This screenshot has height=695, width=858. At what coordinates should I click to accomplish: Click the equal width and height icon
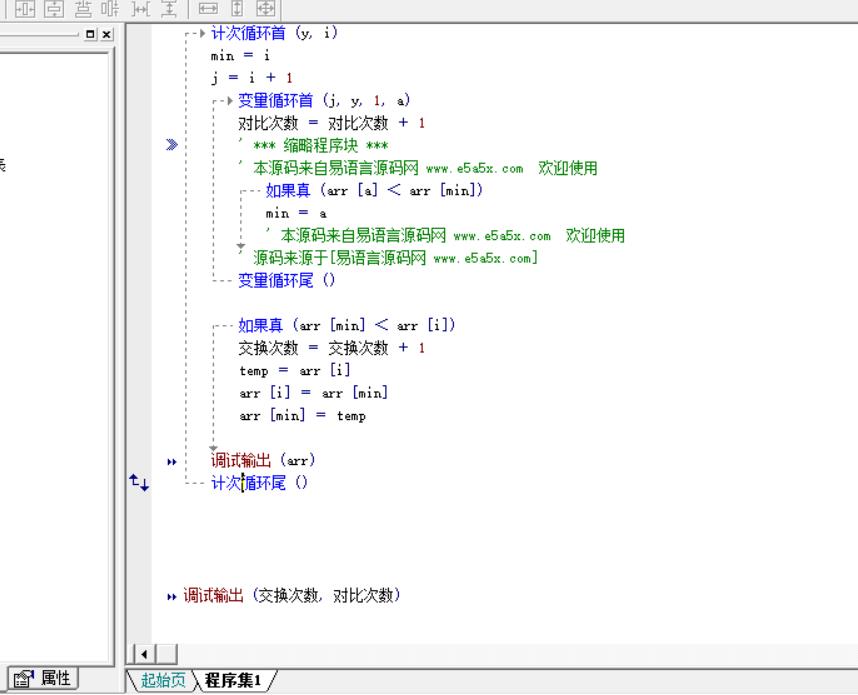pos(264,7)
